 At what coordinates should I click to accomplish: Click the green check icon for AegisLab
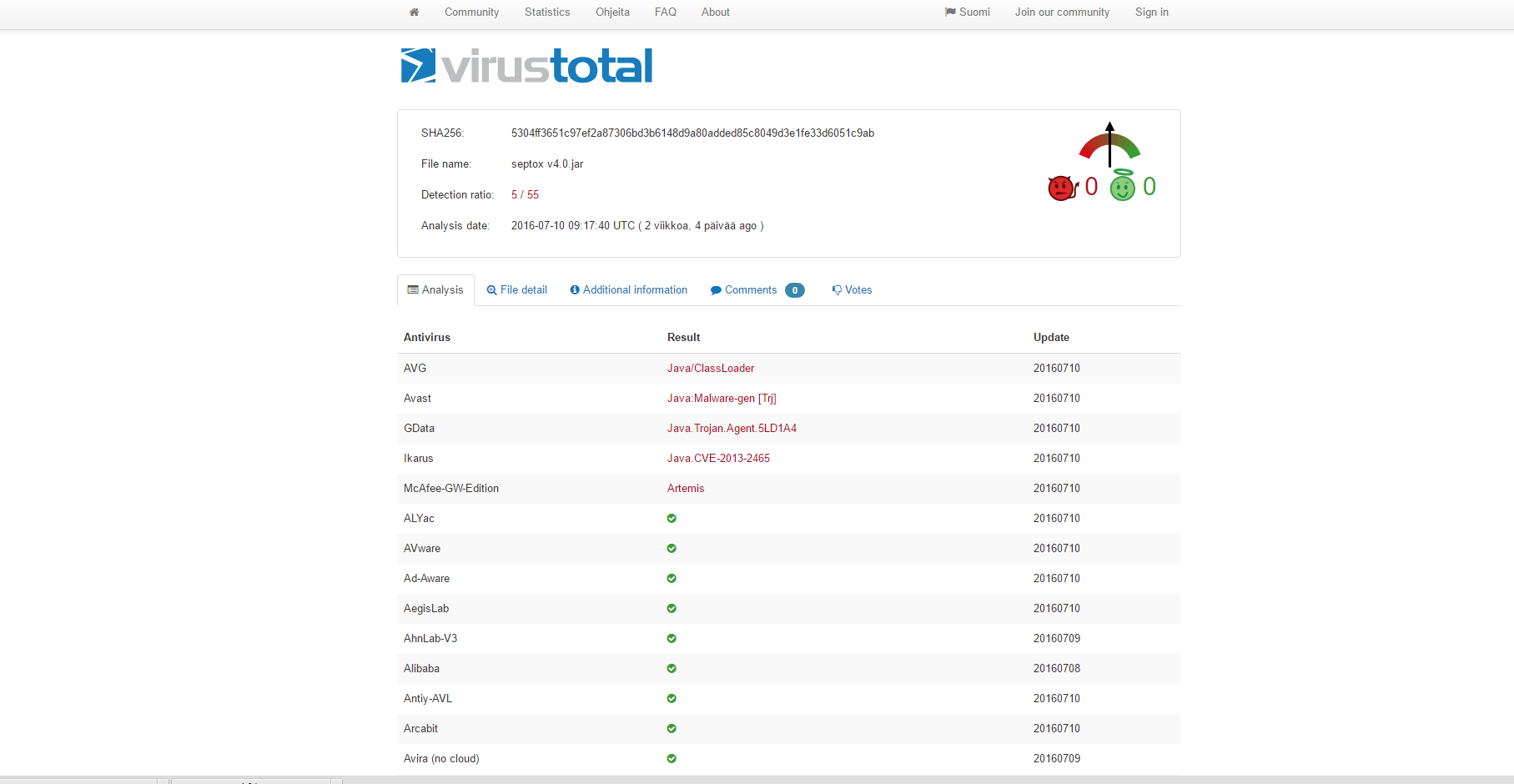click(x=671, y=609)
